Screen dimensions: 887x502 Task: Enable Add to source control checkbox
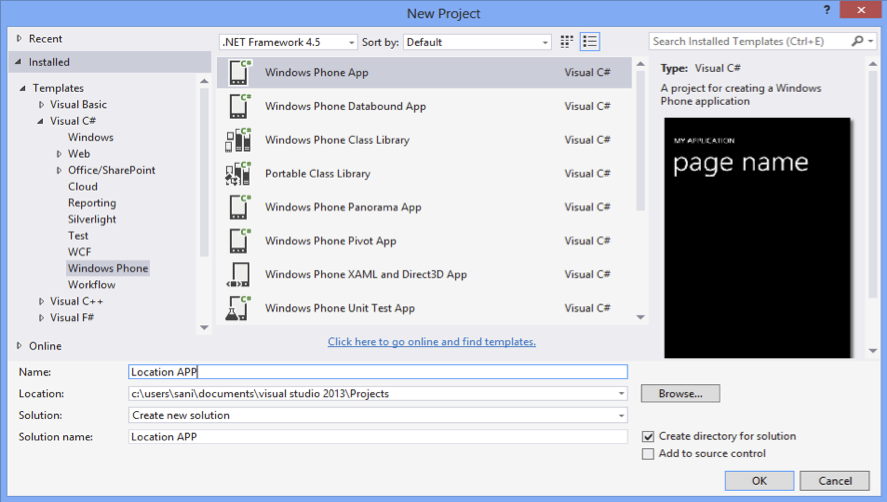coord(648,454)
